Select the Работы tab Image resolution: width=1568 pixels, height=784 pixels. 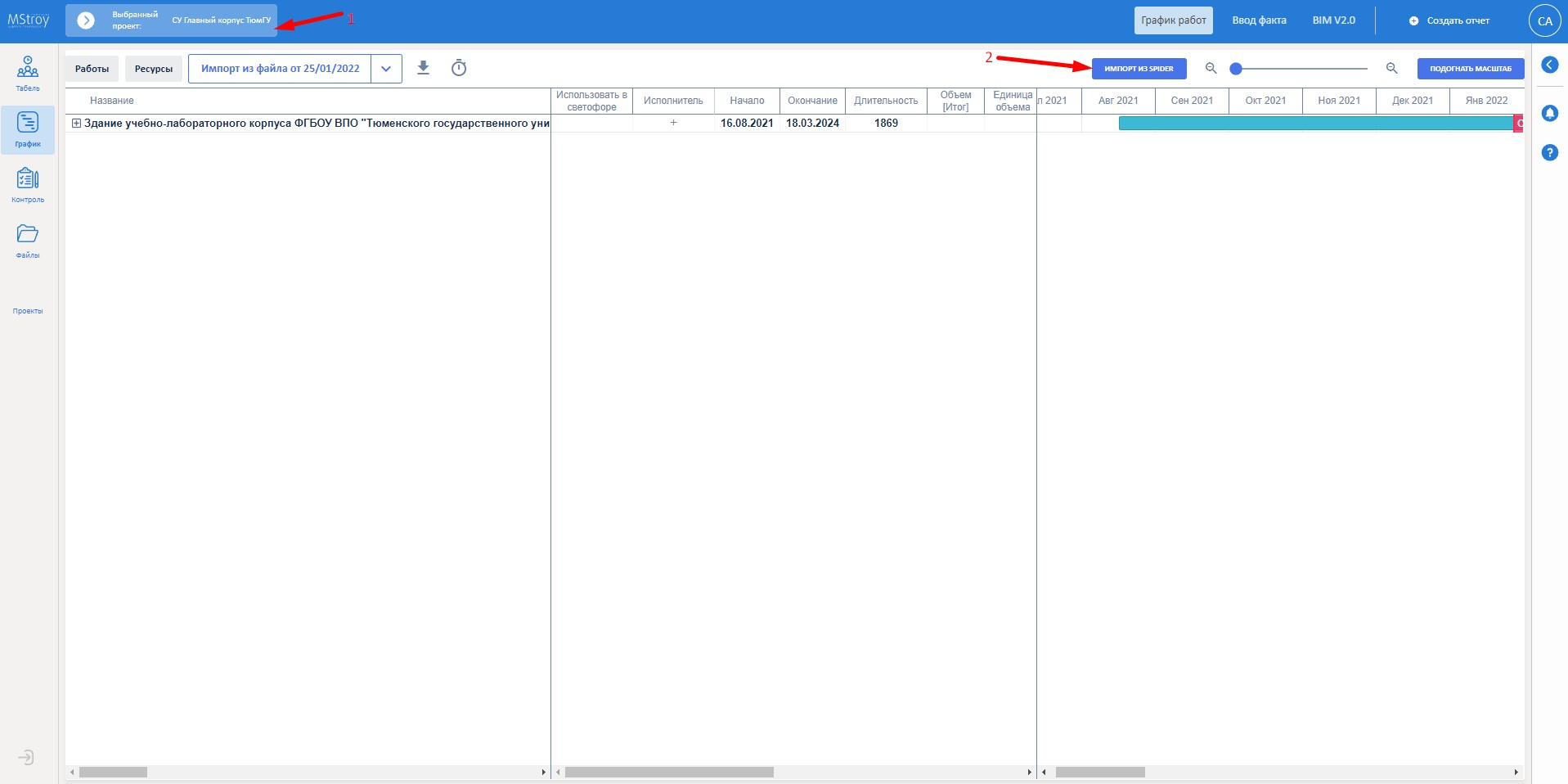92,69
